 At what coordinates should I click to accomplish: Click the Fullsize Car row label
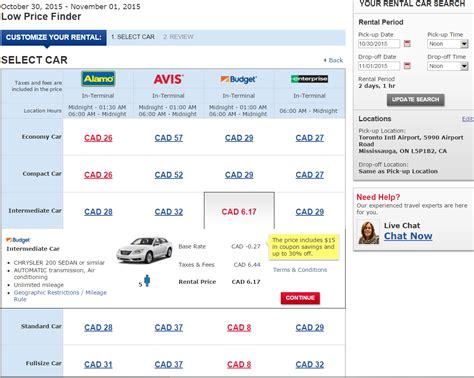click(44, 363)
